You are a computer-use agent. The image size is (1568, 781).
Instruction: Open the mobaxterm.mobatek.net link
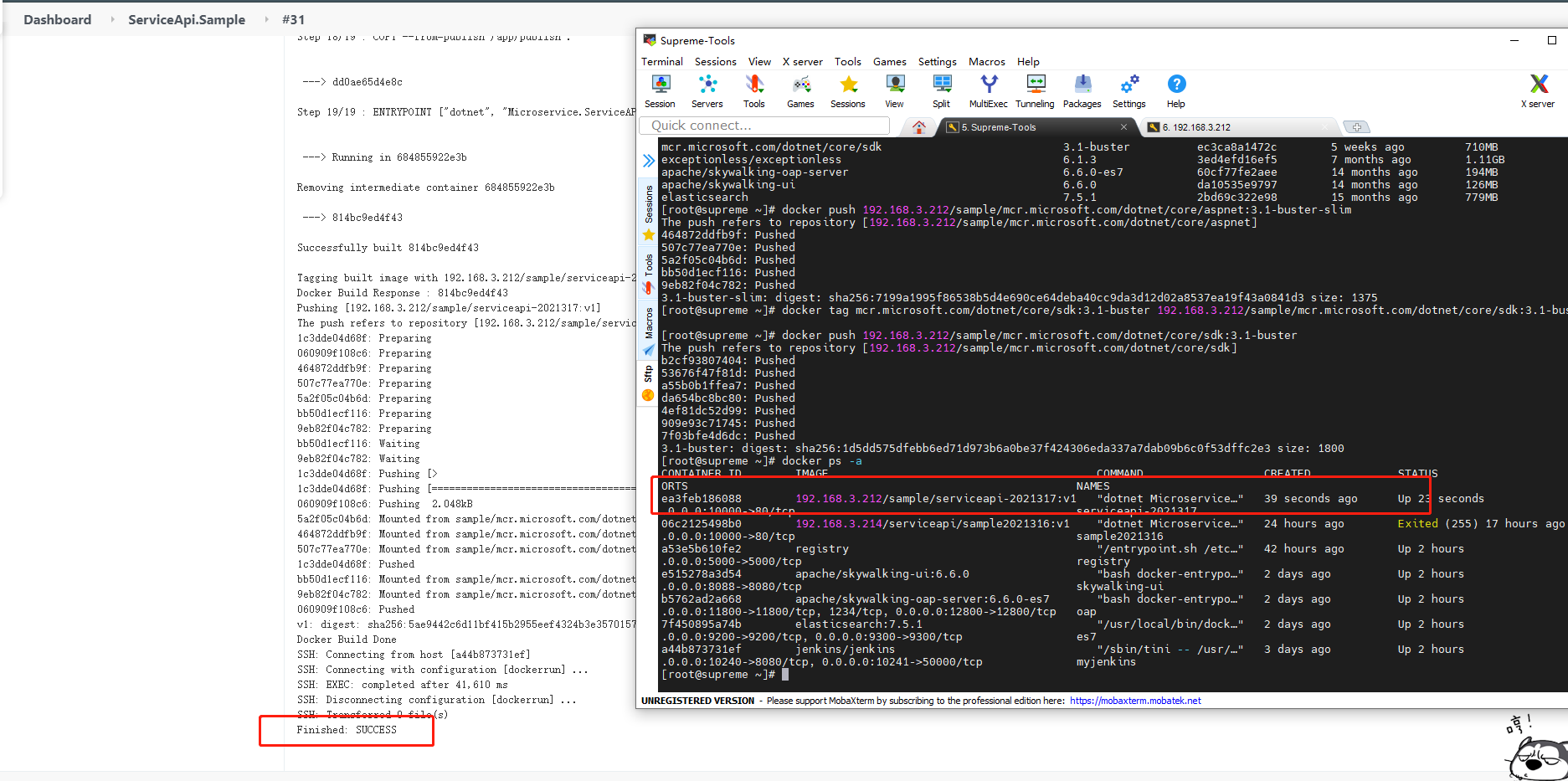(x=1135, y=701)
